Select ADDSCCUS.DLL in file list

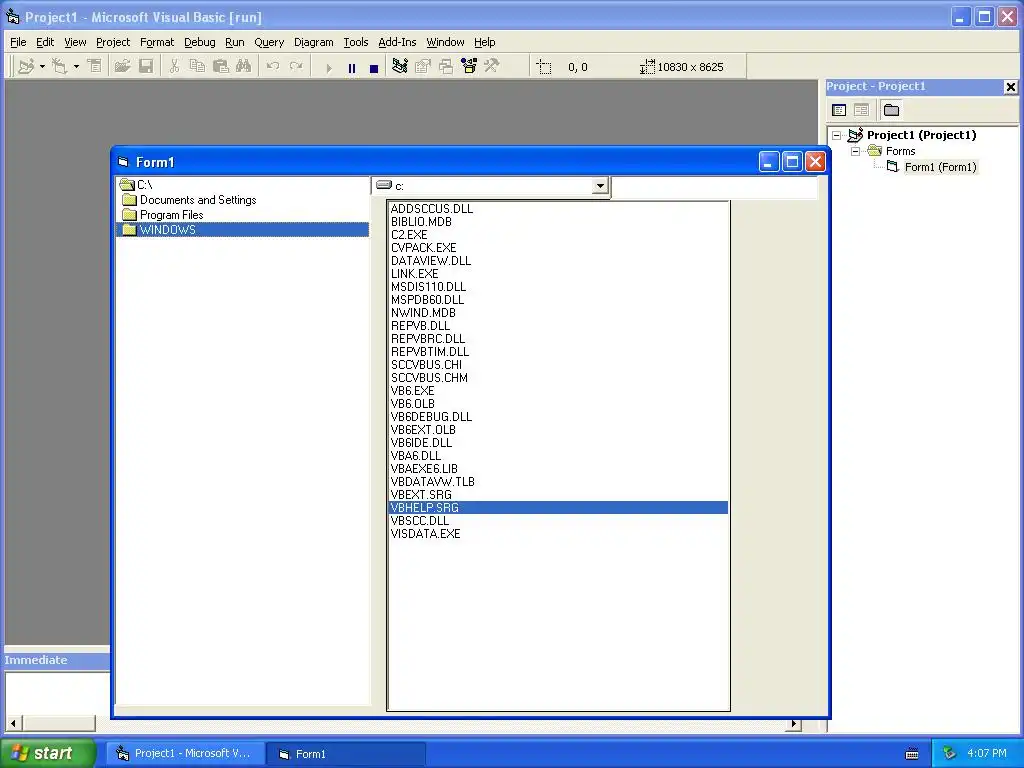point(558,209)
